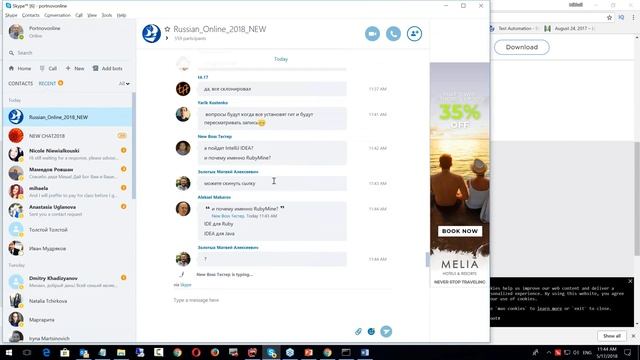This screenshot has width=640, height=360.
Task: Click BOOK NOW in the Melia ad
Action: tap(460, 231)
